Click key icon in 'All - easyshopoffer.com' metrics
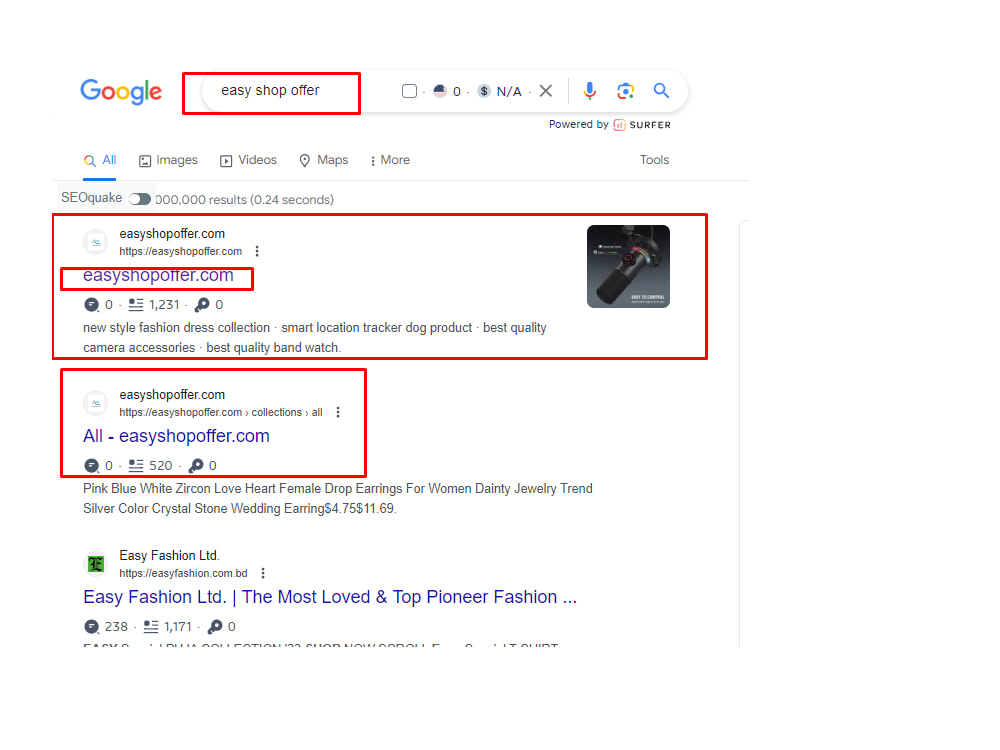The image size is (1000, 750). click(196, 466)
